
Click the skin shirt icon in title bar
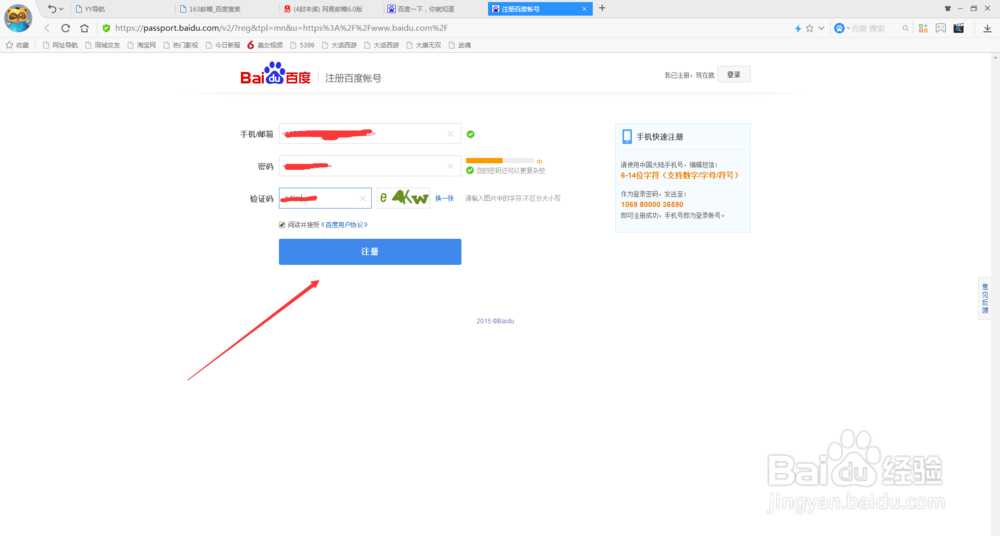pyautogui.click(x=948, y=8)
